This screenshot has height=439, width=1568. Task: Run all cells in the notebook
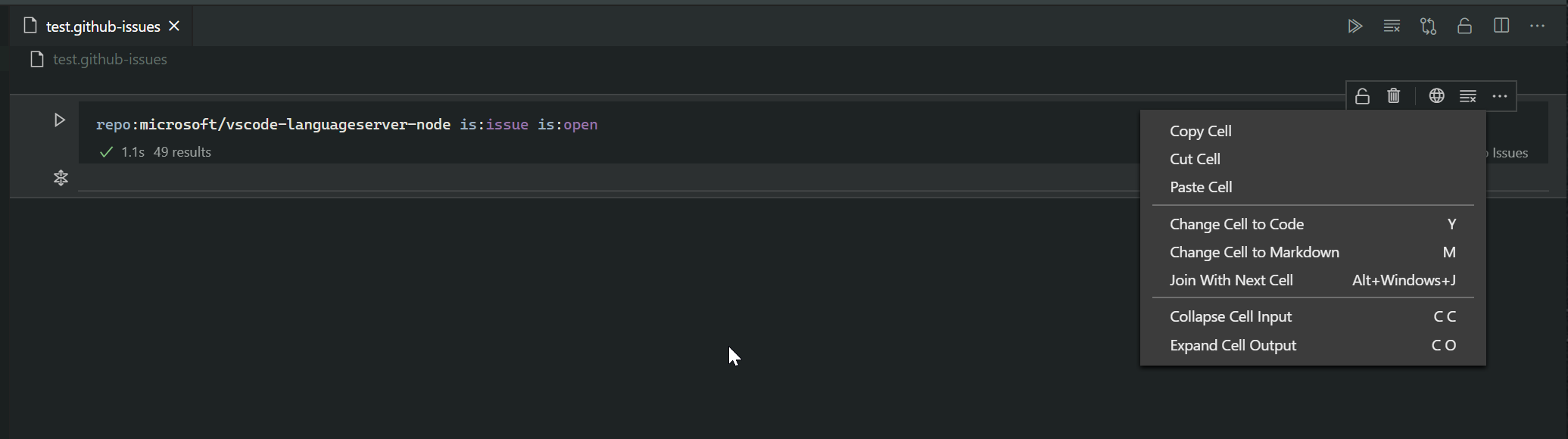[x=1354, y=26]
